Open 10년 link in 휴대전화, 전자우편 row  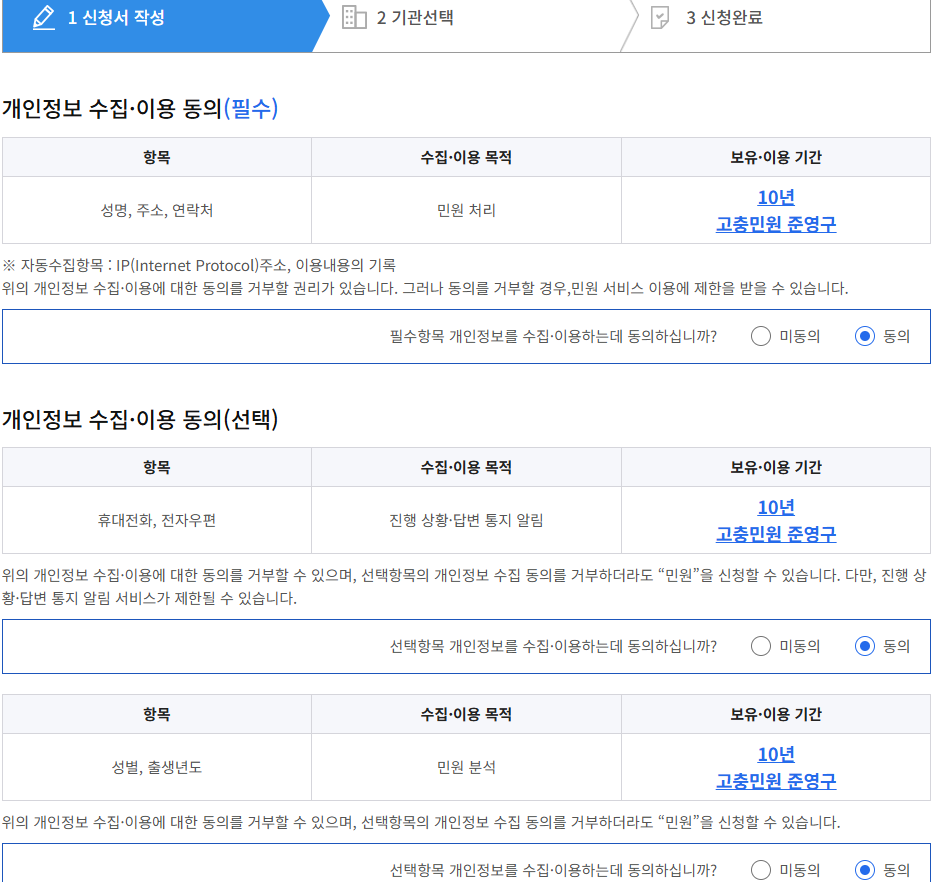click(x=776, y=507)
